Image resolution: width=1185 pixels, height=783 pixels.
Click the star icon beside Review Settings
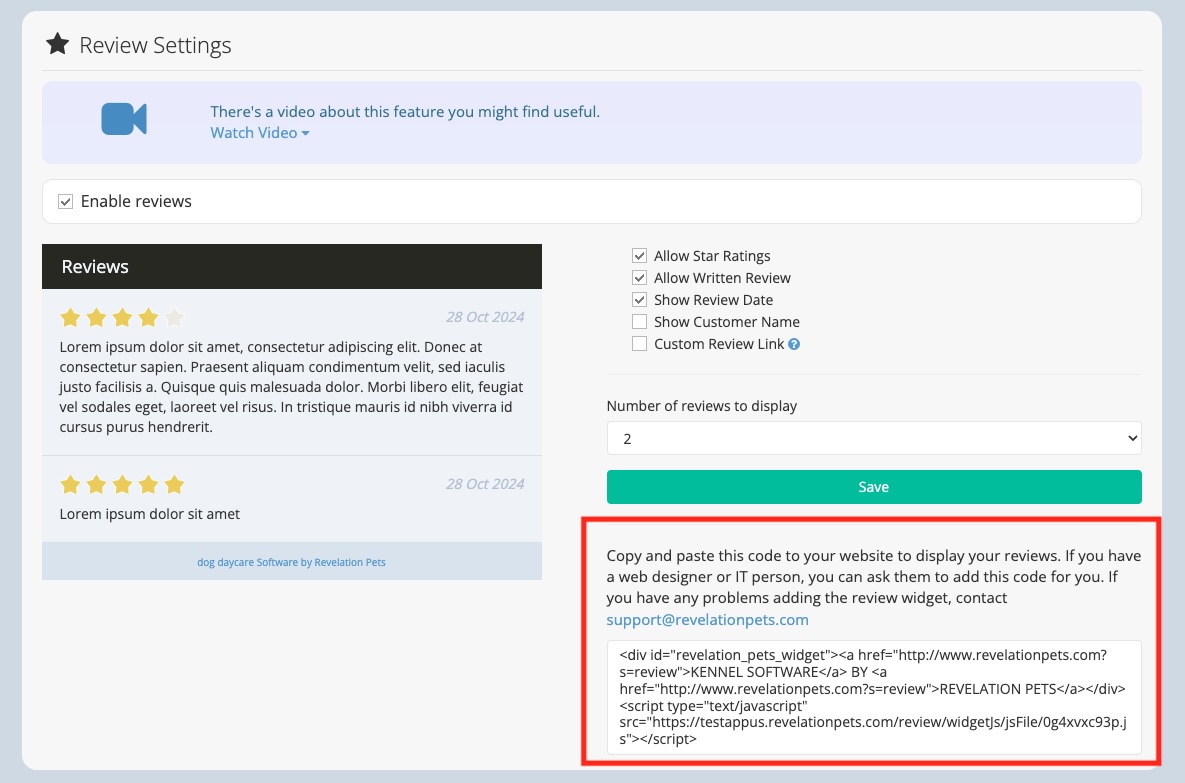click(57, 45)
